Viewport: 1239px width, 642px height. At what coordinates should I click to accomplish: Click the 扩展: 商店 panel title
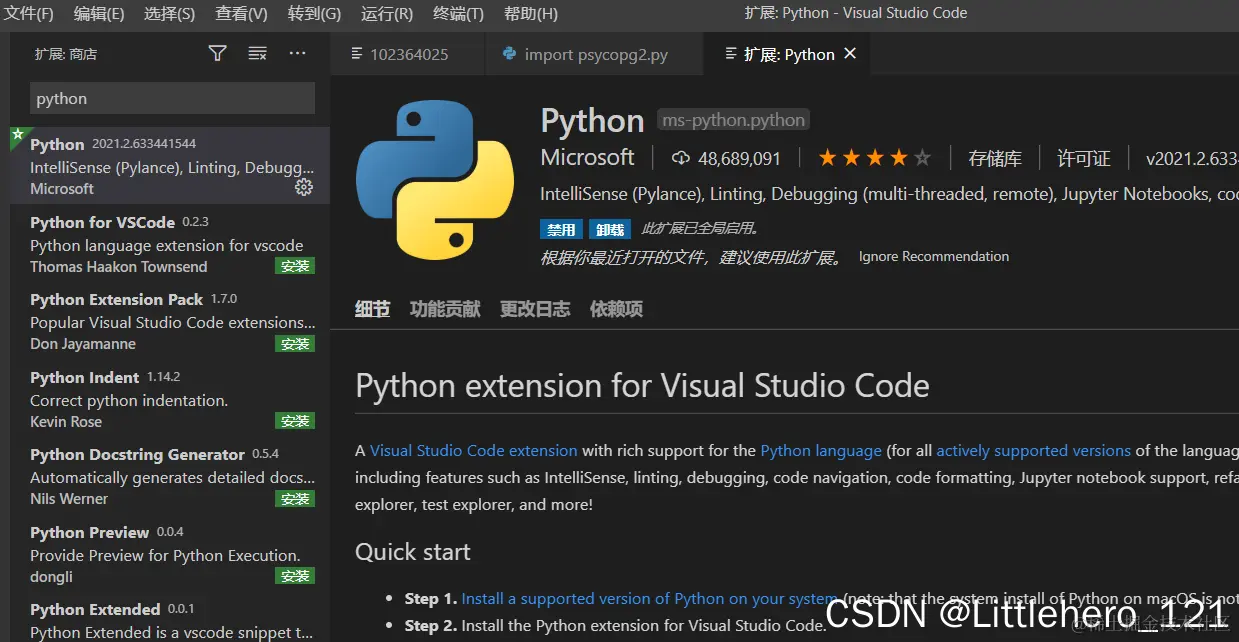(66, 54)
